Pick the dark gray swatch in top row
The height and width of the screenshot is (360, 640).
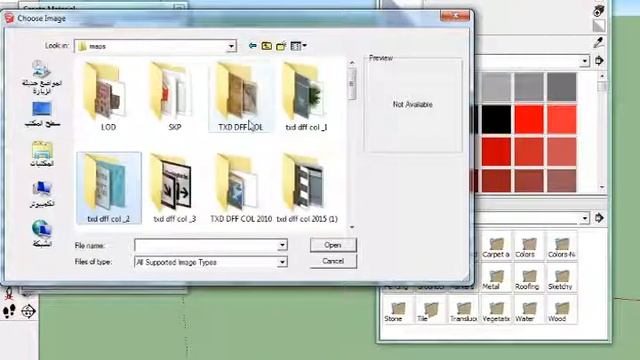(x=561, y=87)
